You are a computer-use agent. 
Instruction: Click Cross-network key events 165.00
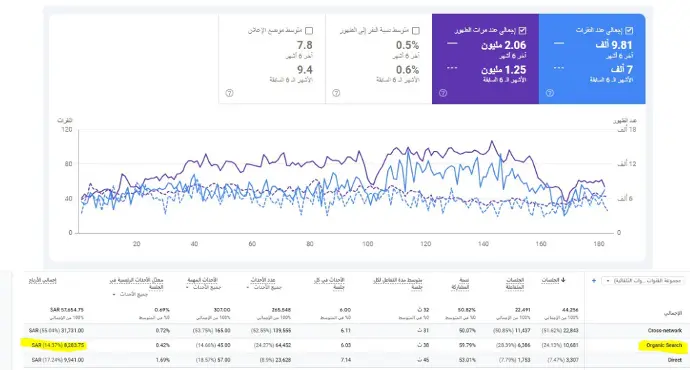pyautogui.click(x=222, y=330)
